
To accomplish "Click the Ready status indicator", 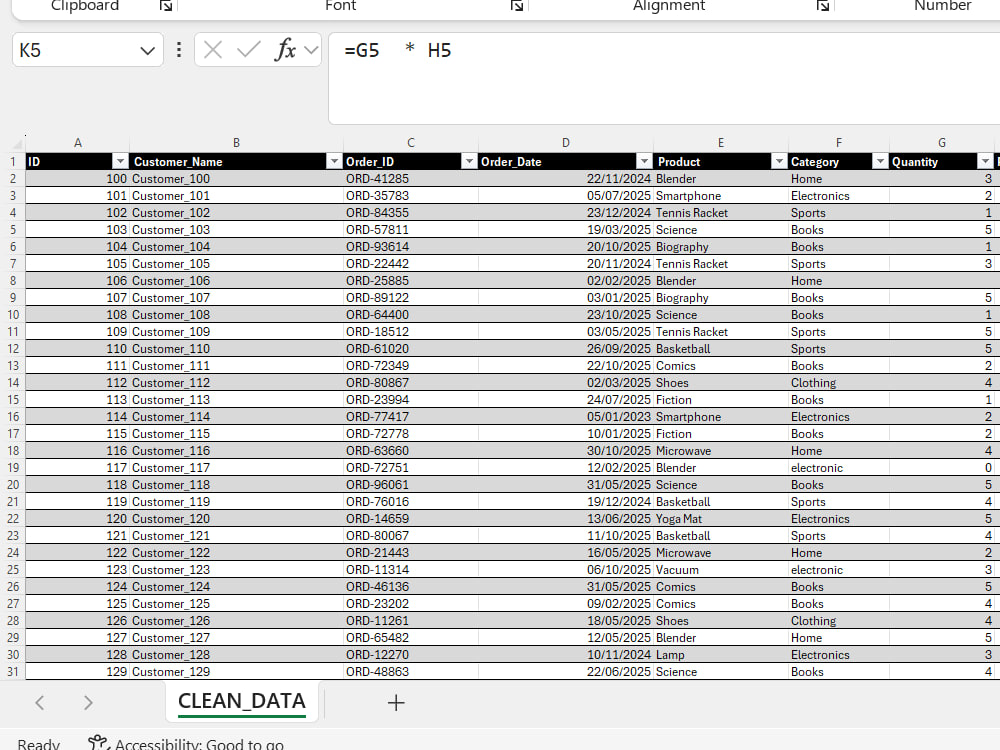I will [x=38, y=744].
